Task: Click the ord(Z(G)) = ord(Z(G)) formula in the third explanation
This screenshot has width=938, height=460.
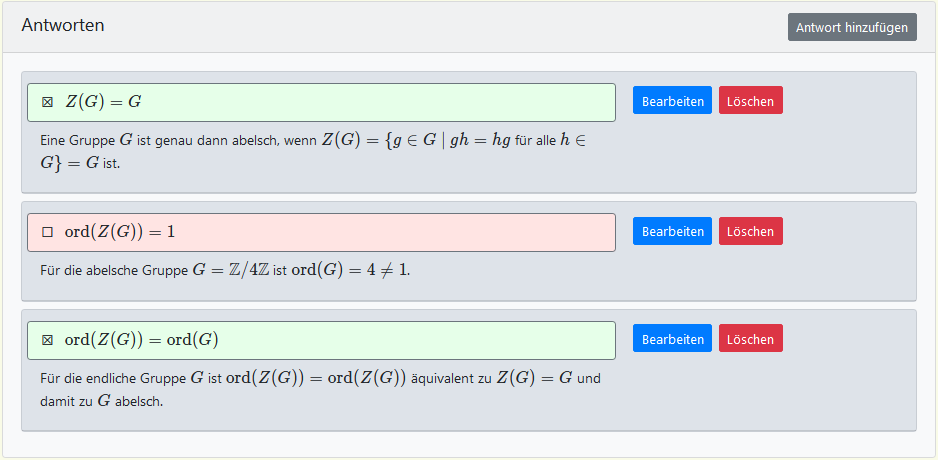Action: click(315, 379)
